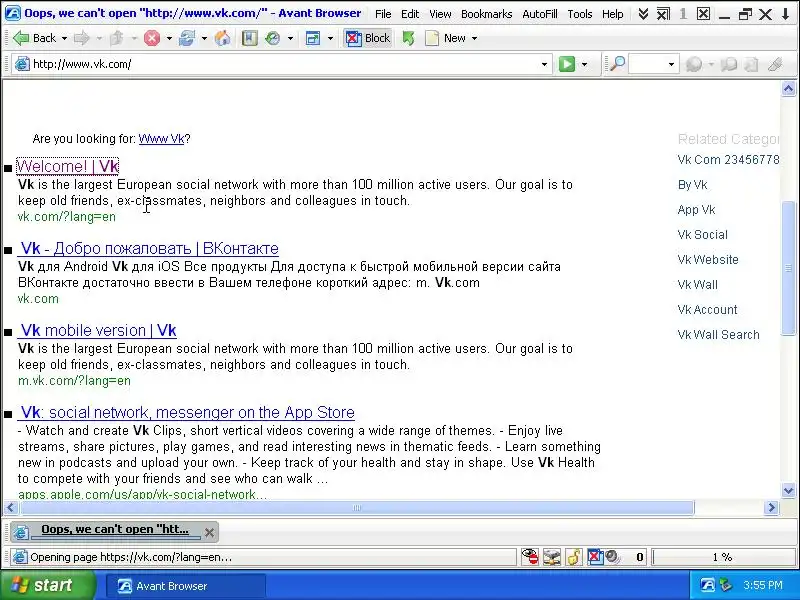Refresh the page with the blue arrows icon
This screenshot has height=600, width=800.
coord(187,38)
